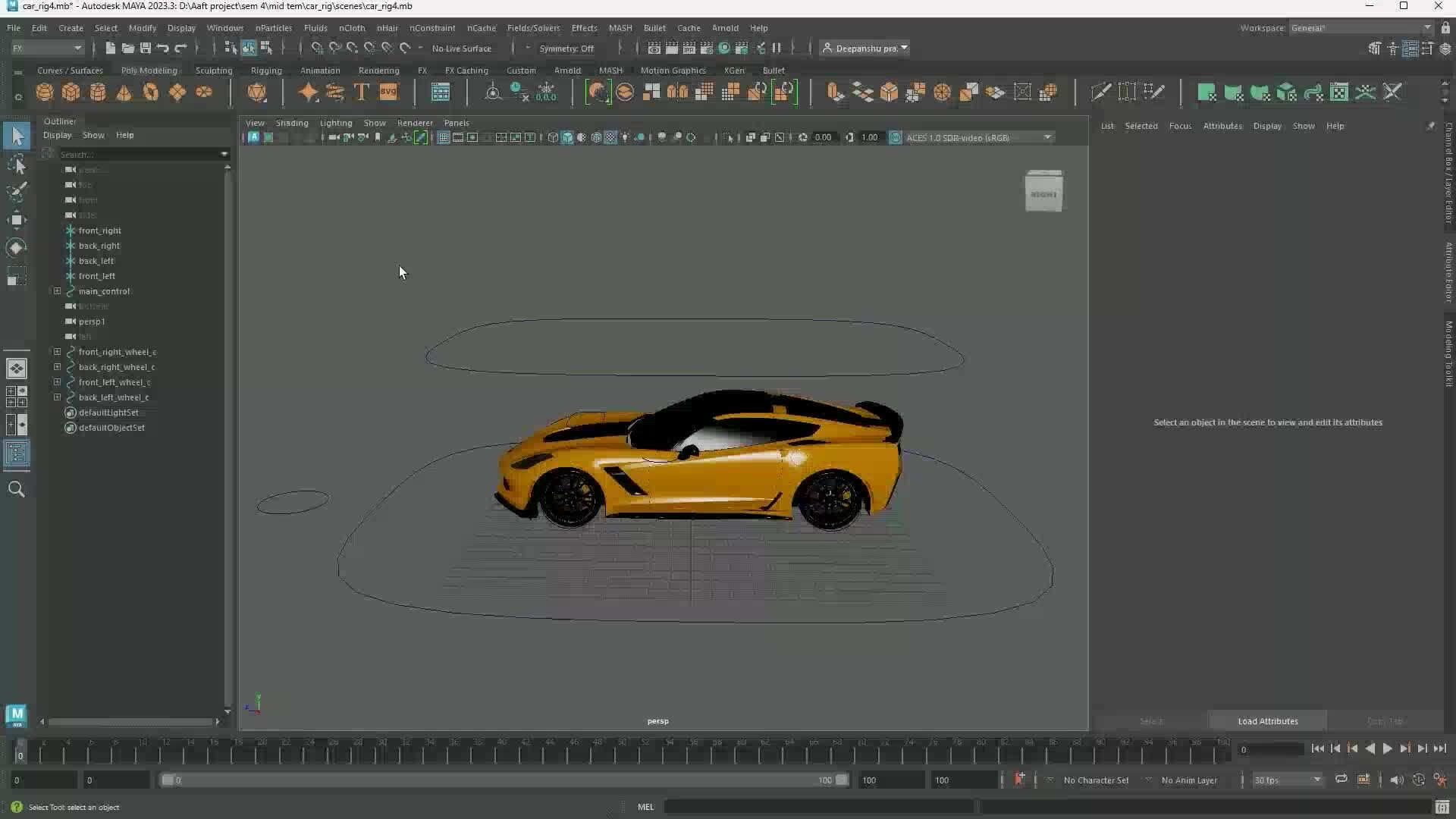Open the ACES 1.0 SDR-video color dropdown
The height and width of the screenshot is (819, 1456).
[1048, 137]
